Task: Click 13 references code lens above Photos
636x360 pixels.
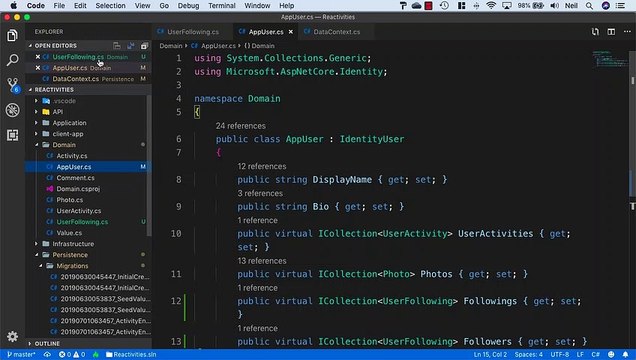Action: click(x=262, y=261)
